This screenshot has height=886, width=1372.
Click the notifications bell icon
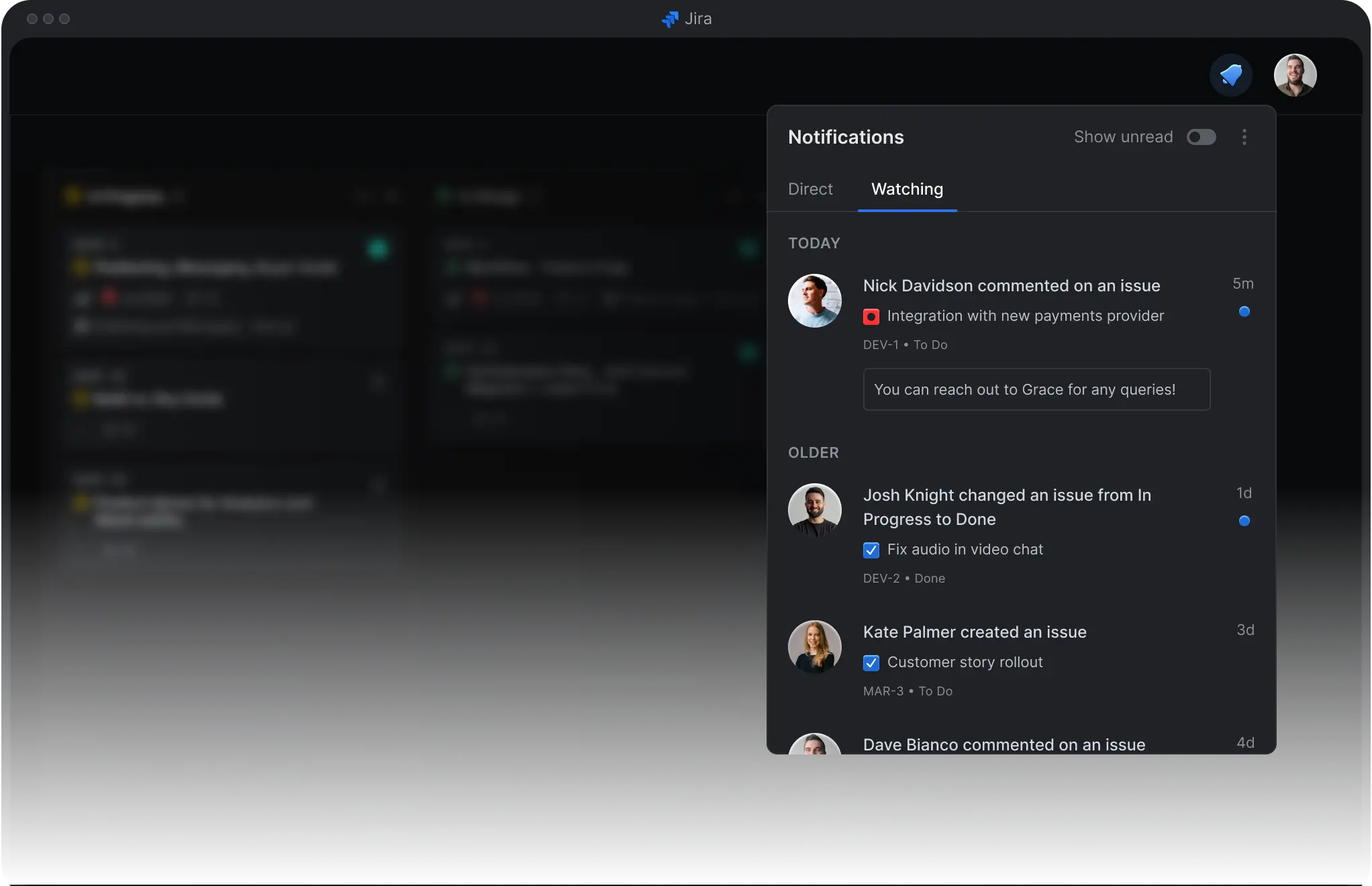tap(1230, 75)
